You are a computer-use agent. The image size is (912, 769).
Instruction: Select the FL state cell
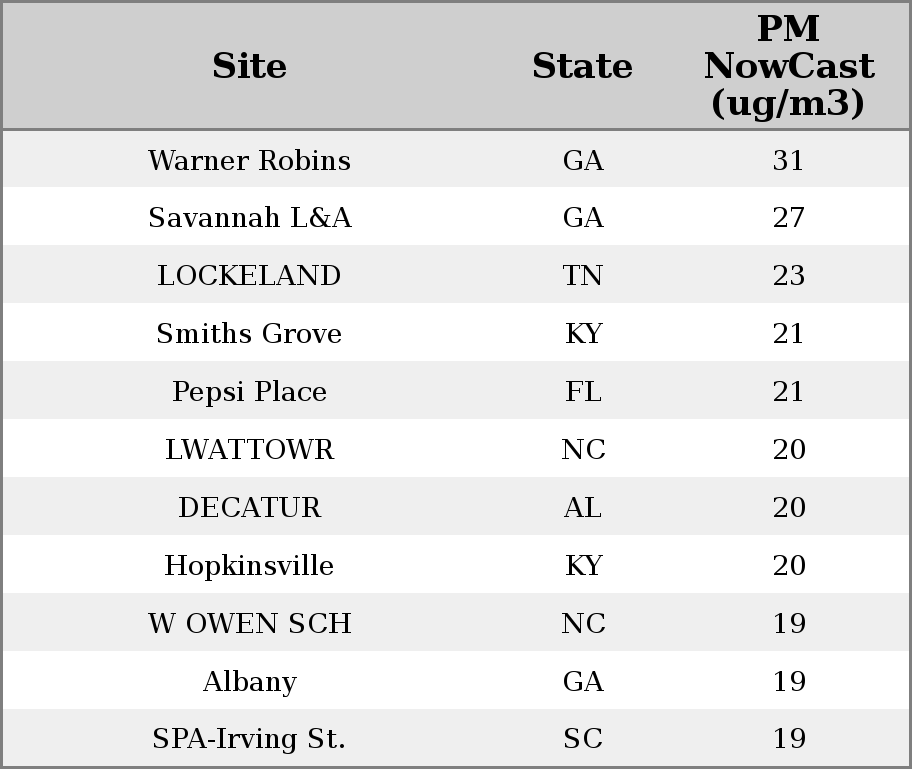point(583,392)
